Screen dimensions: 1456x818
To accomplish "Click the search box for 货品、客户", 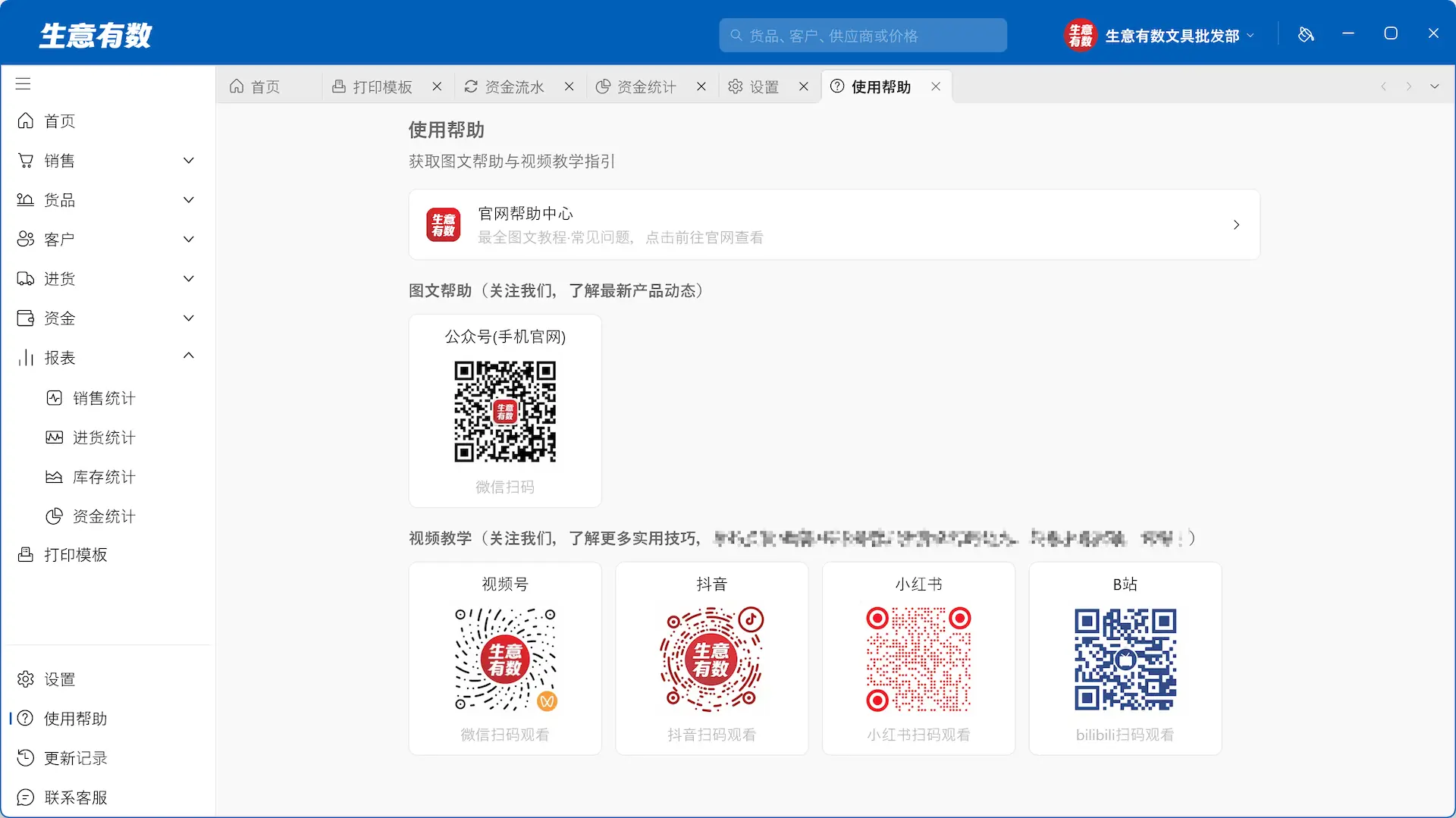I will coord(863,36).
